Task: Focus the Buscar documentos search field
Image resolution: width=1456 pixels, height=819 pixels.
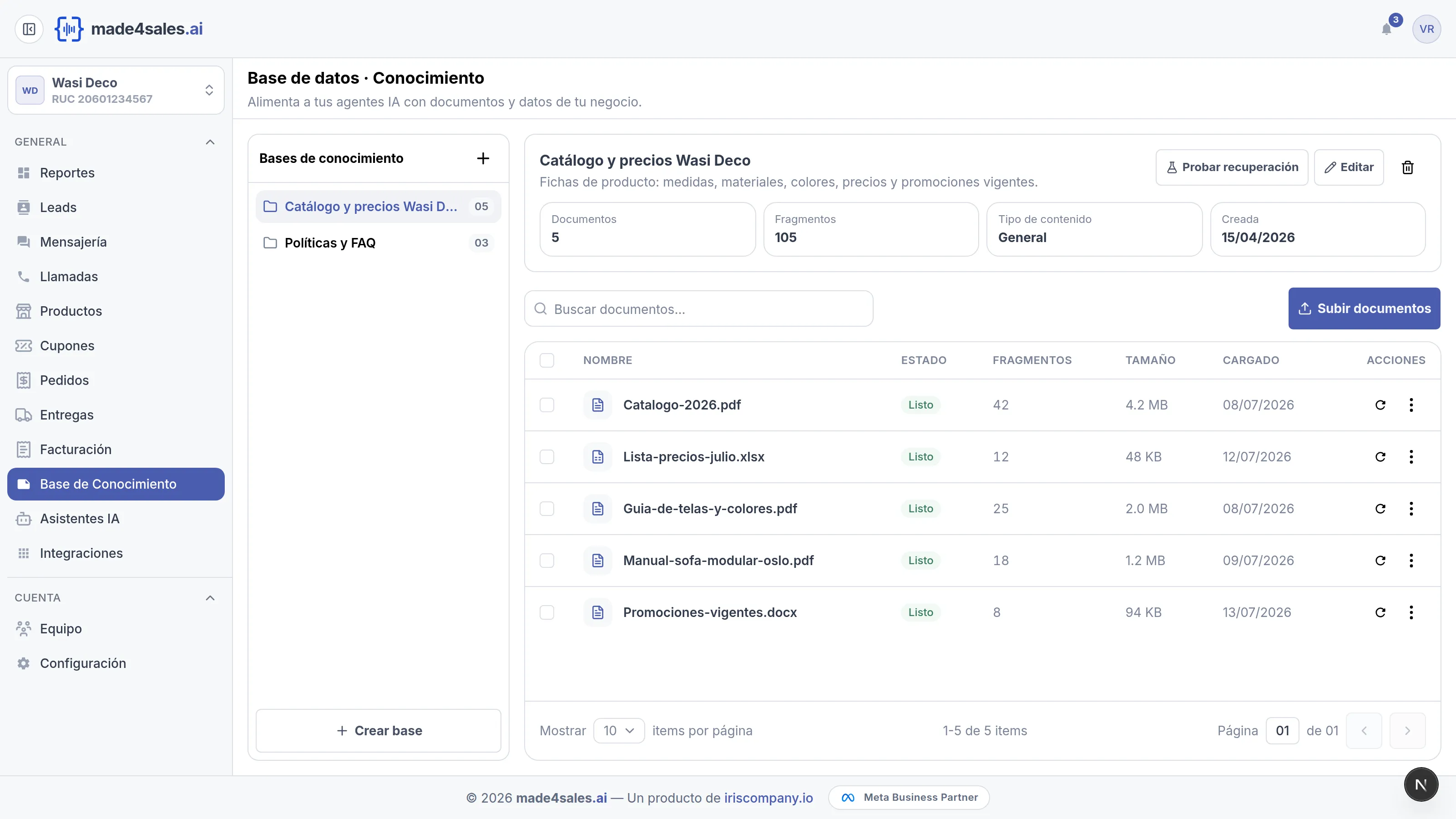Action: coord(698,308)
